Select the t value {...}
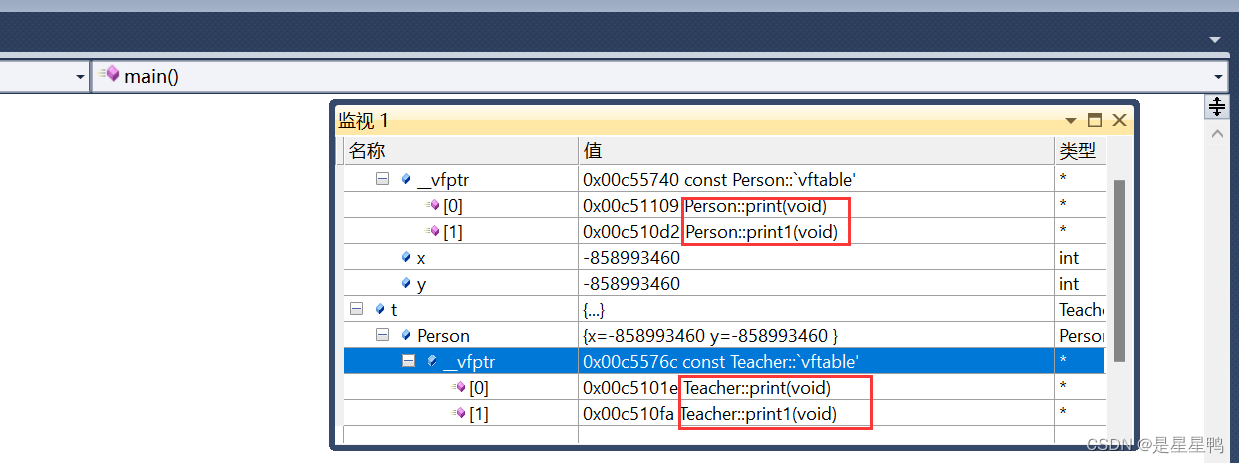Viewport: 1239px width, 463px height. point(594,310)
